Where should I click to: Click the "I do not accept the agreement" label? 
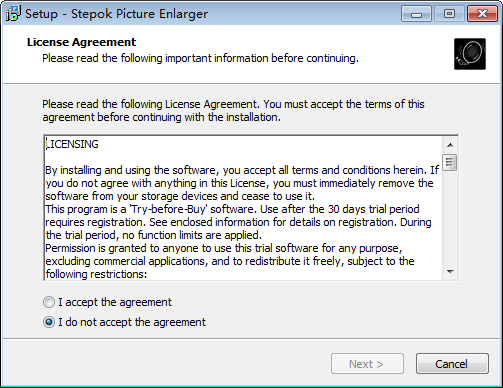pos(132,322)
